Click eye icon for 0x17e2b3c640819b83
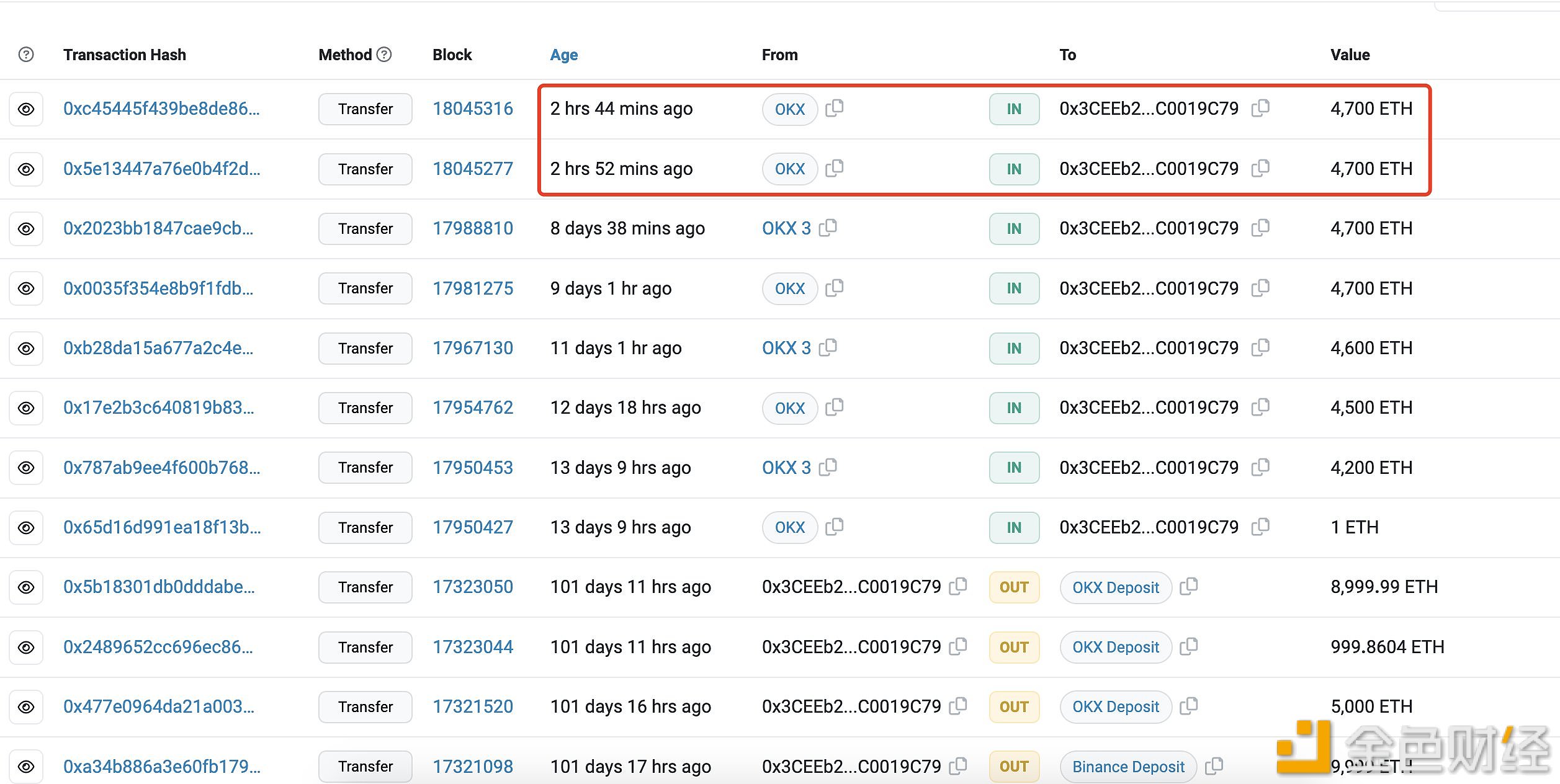This screenshot has width=1560, height=784. coord(26,408)
